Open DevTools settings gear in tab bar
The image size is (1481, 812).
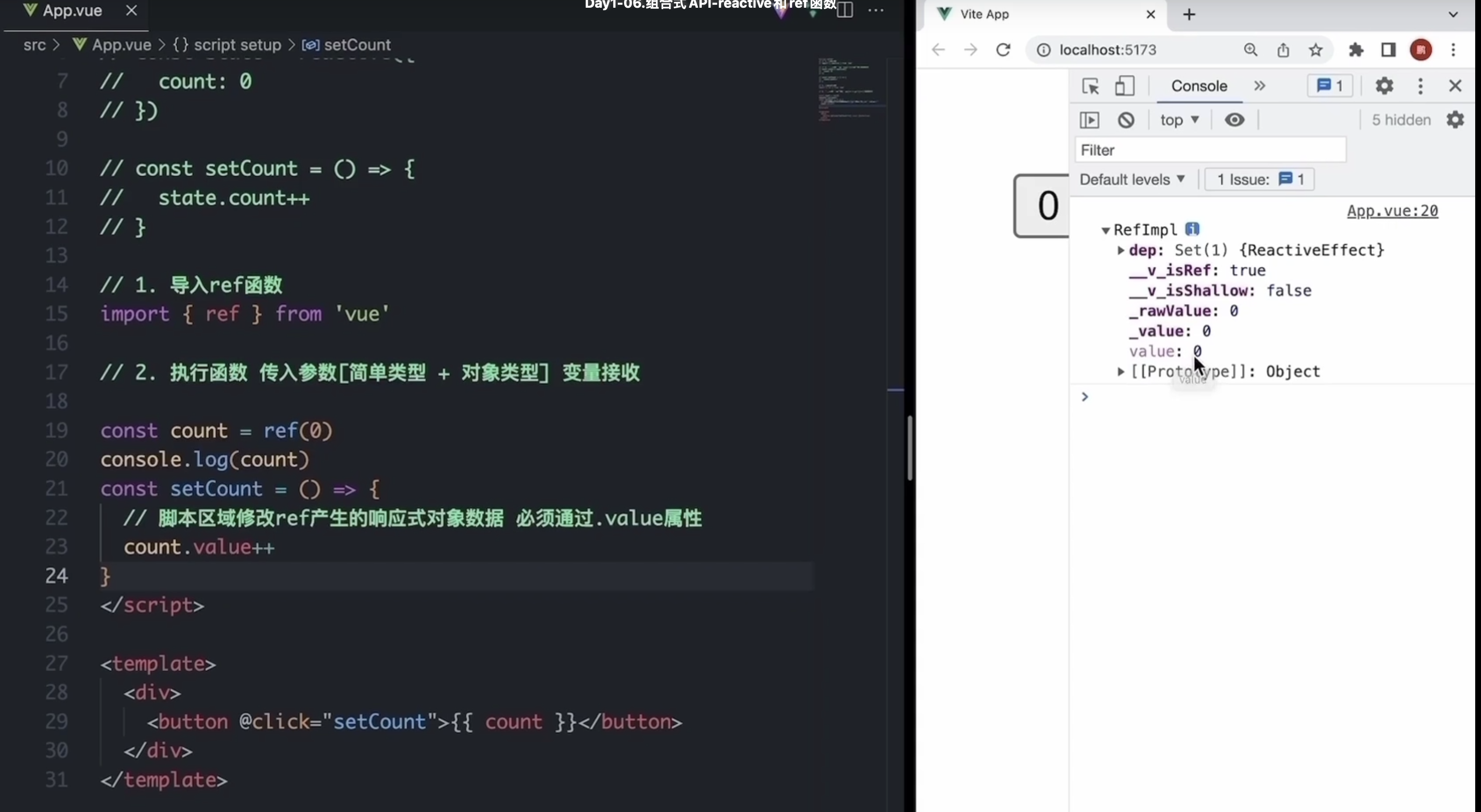coord(1384,86)
